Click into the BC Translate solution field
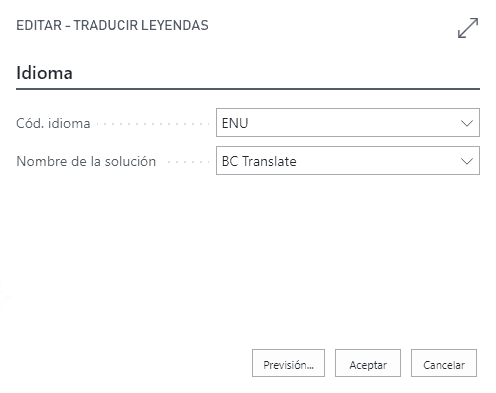Image resolution: width=496 pixels, height=393 pixels. 348,160
